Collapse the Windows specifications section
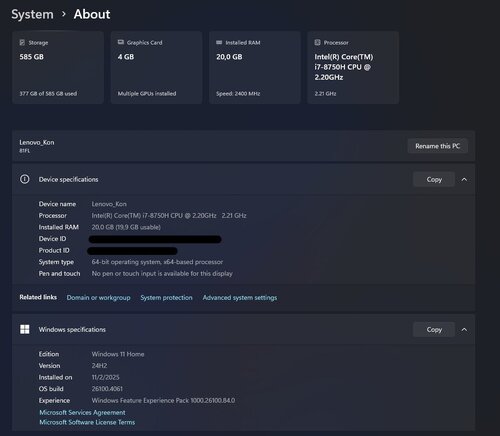 tap(464, 329)
